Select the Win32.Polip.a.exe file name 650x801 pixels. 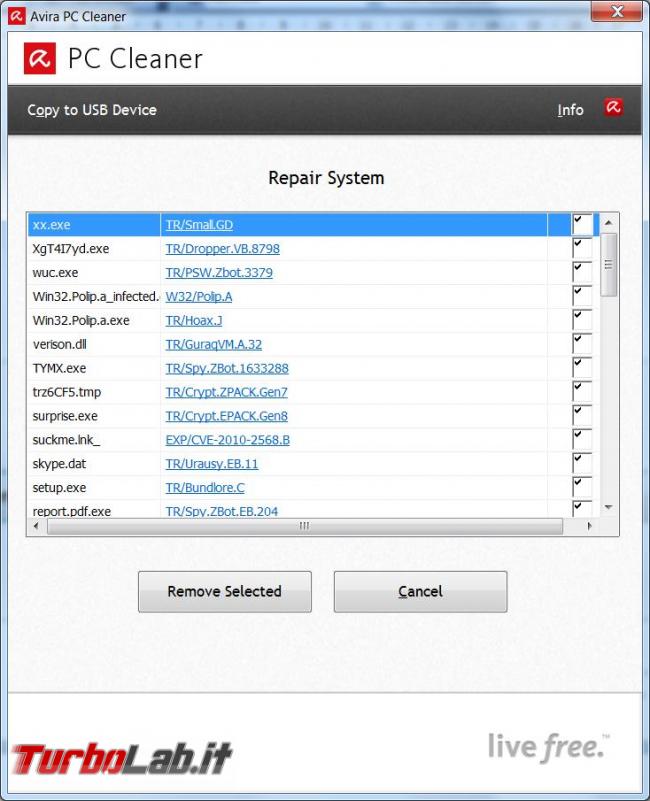[81, 321]
